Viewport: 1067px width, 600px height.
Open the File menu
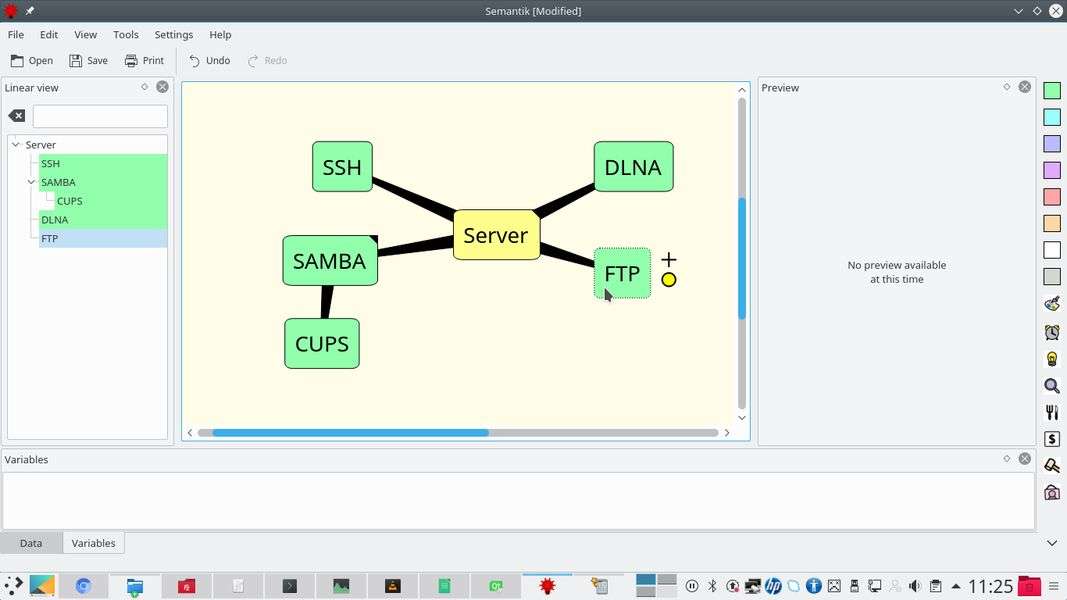point(16,35)
